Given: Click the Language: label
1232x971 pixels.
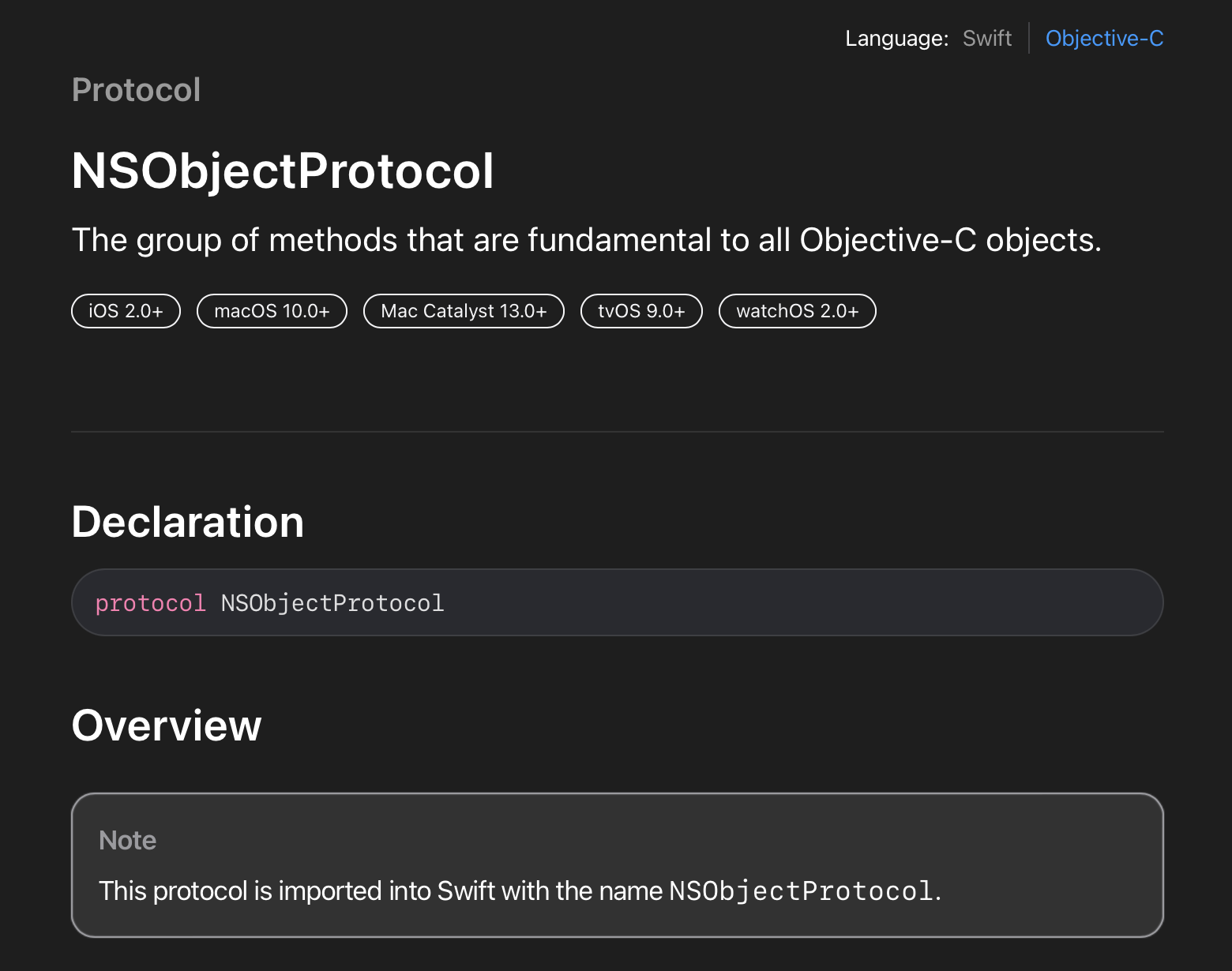Looking at the screenshot, I should [896, 38].
